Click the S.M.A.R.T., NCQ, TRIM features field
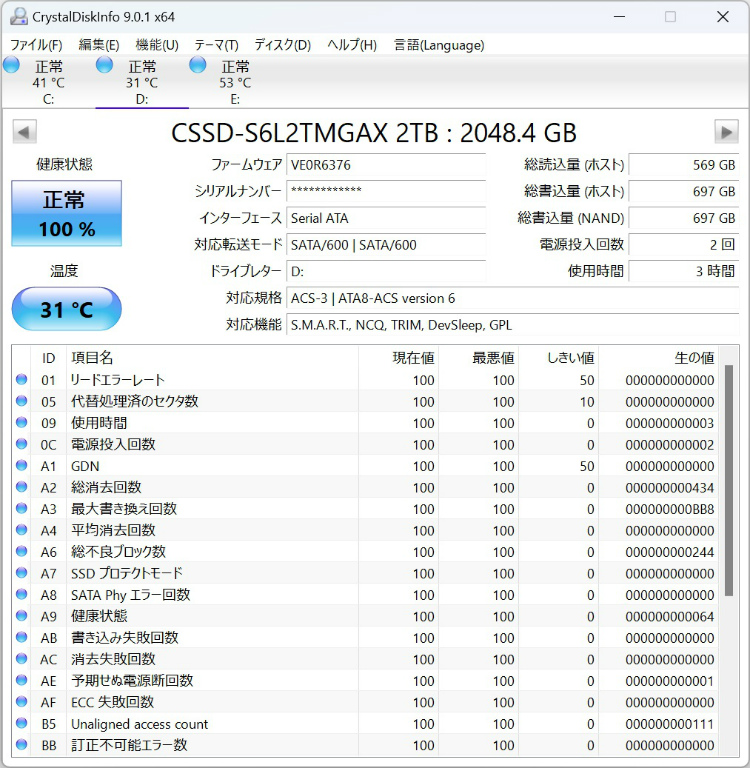The height and width of the screenshot is (768, 750). (x=512, y=325)
